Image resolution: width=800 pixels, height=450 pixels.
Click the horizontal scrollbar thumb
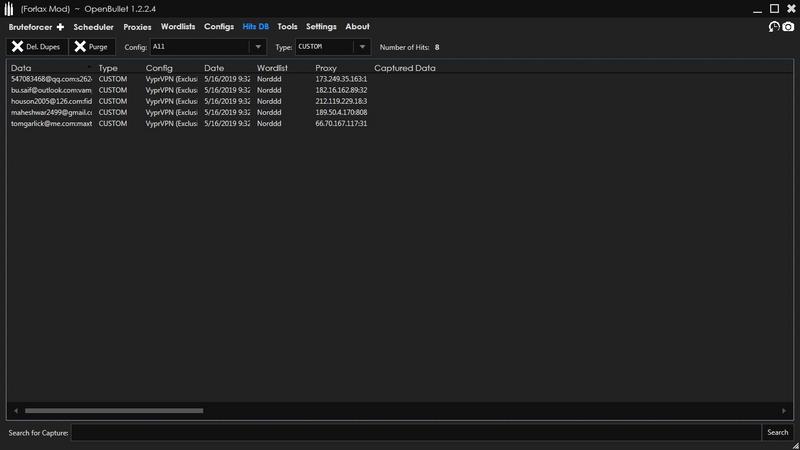[x=114, y=411]
